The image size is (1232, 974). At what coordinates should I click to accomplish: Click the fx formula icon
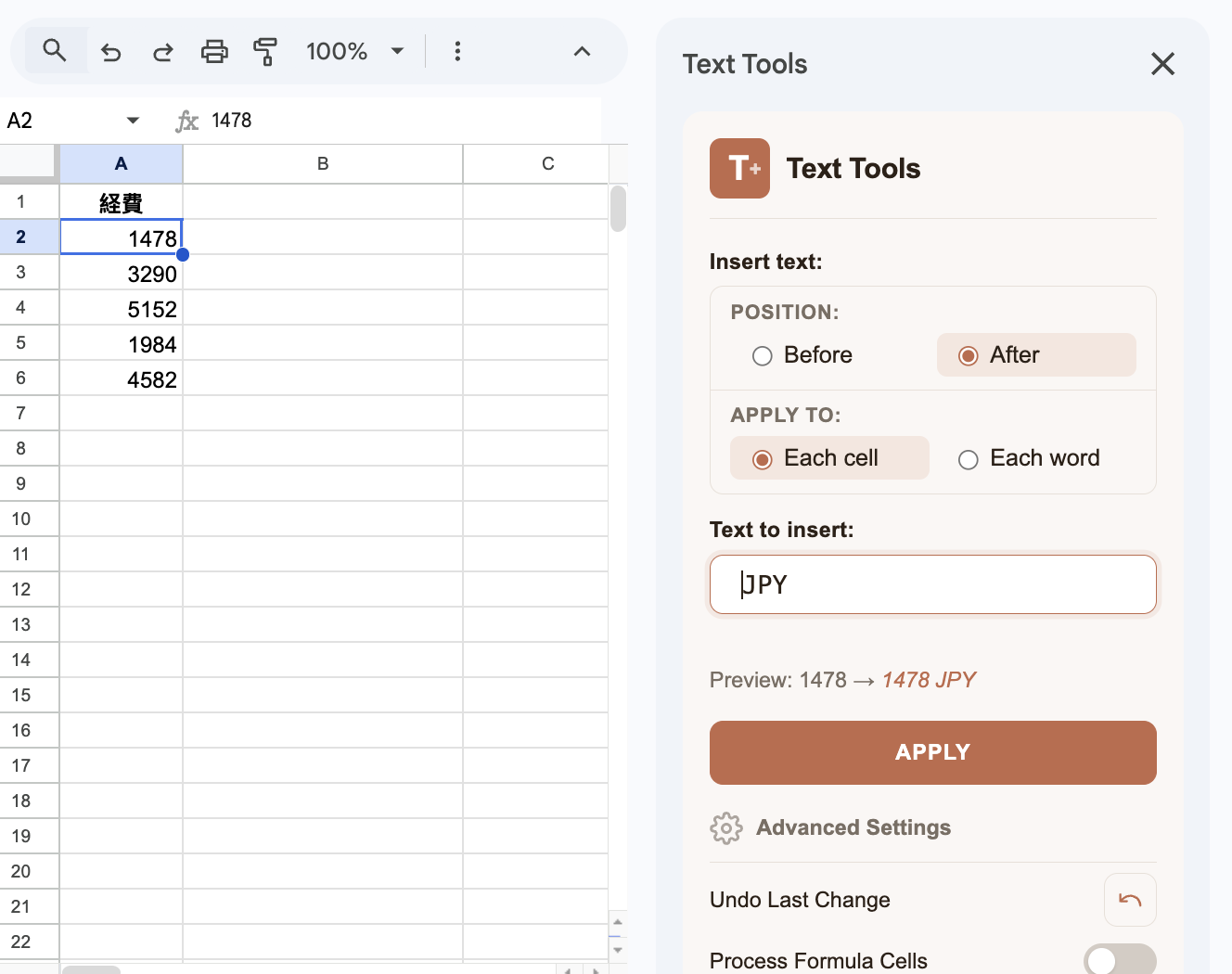point(186,121)
